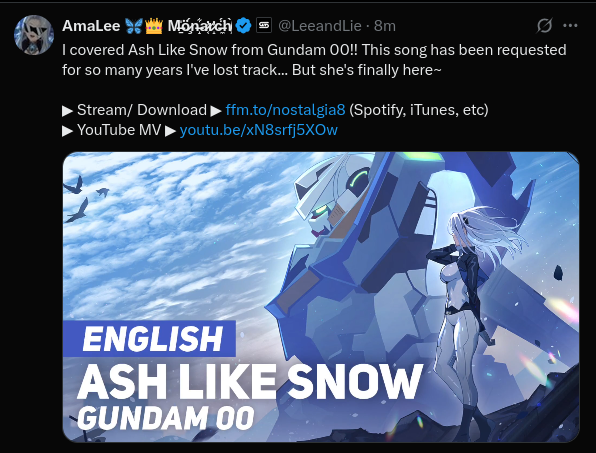Open the Grok slashed-circle icon
596x453 pixels.
click(x=544, y=26)
